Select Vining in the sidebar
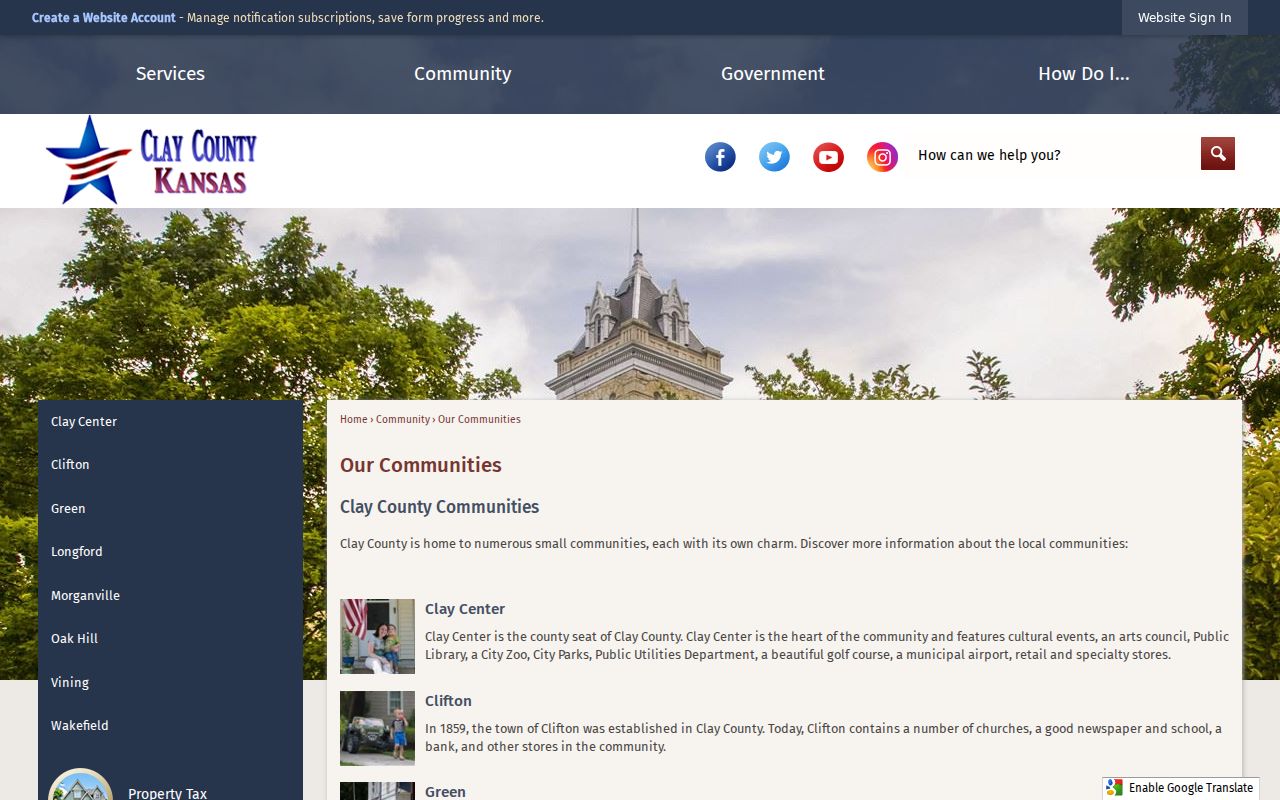 click(170, 683)
